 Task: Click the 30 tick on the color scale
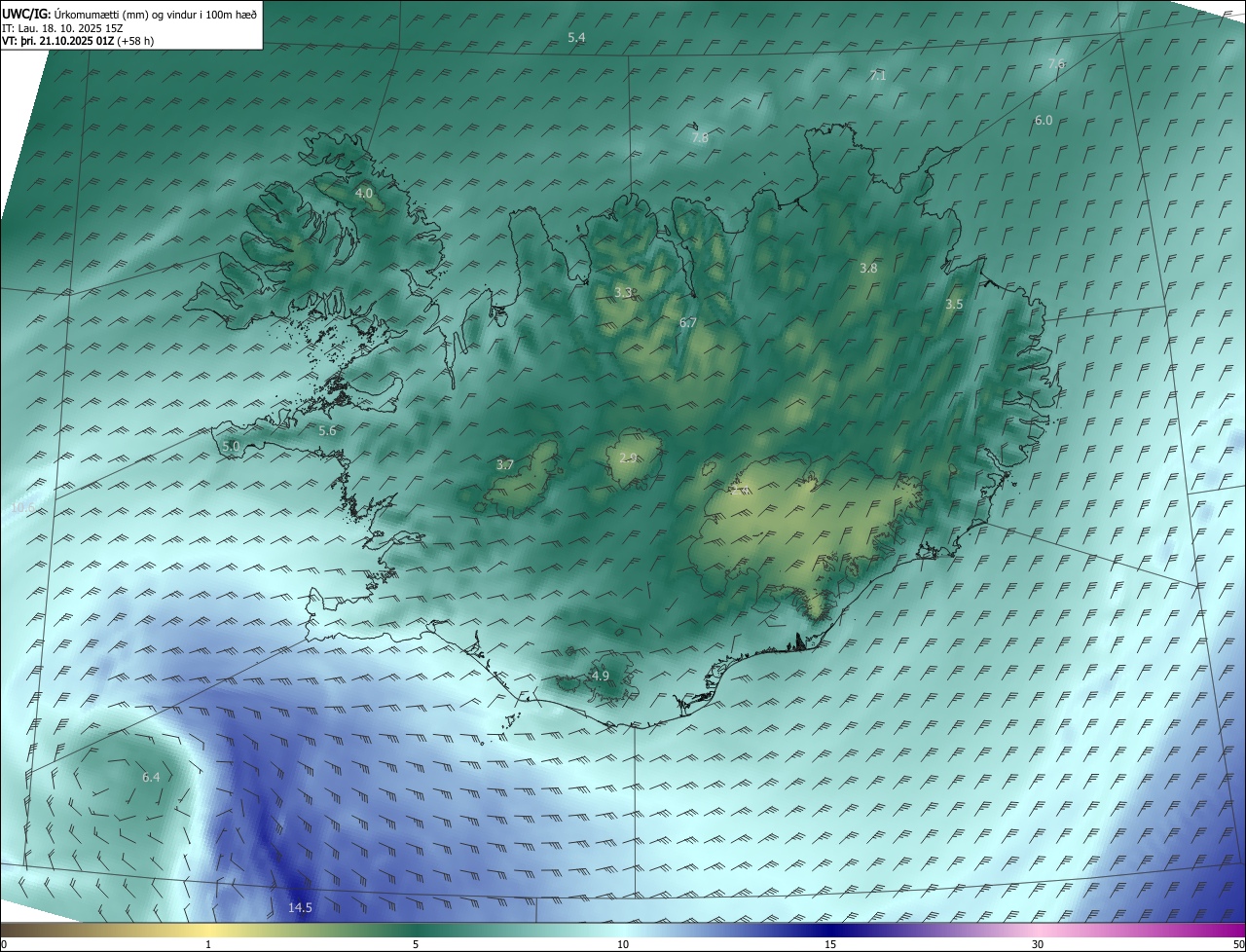point(1038,944)
